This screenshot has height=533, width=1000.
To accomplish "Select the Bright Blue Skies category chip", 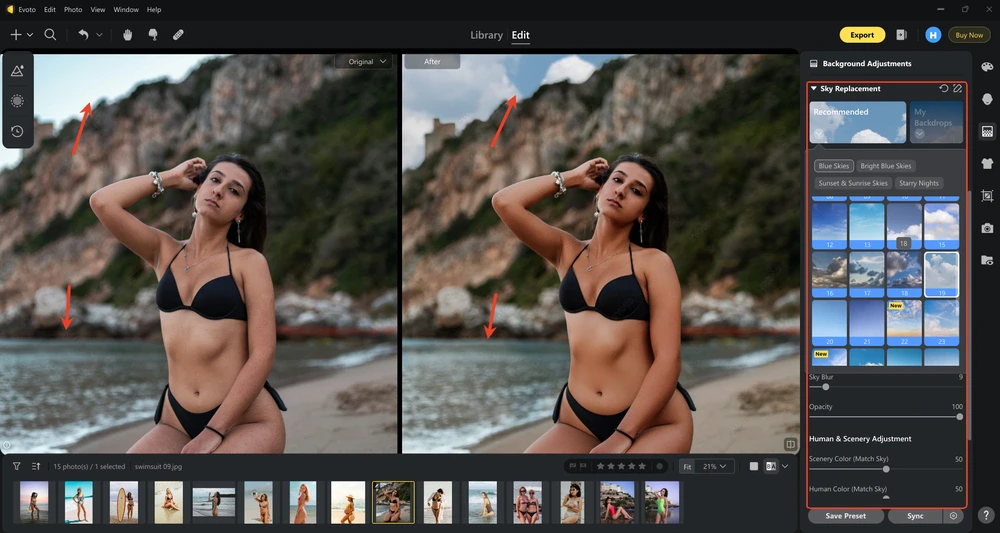I will pos(886,166).
